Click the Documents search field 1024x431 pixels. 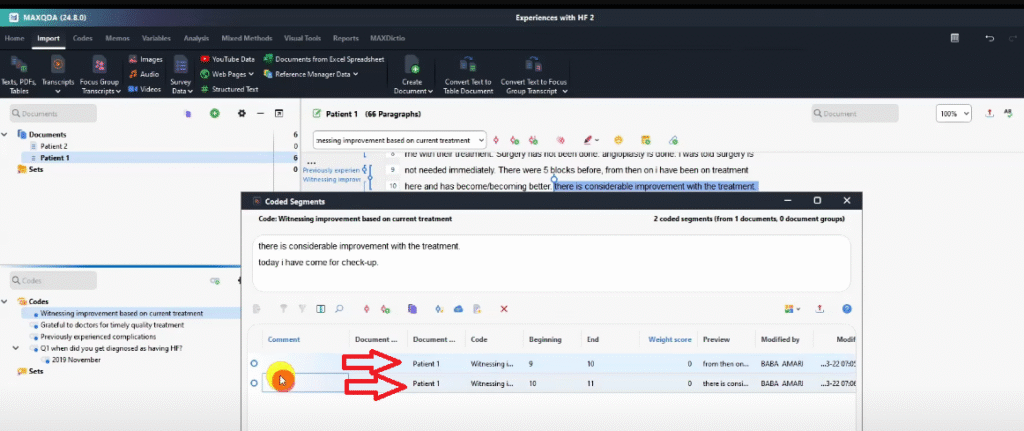[x=53, y=114]
